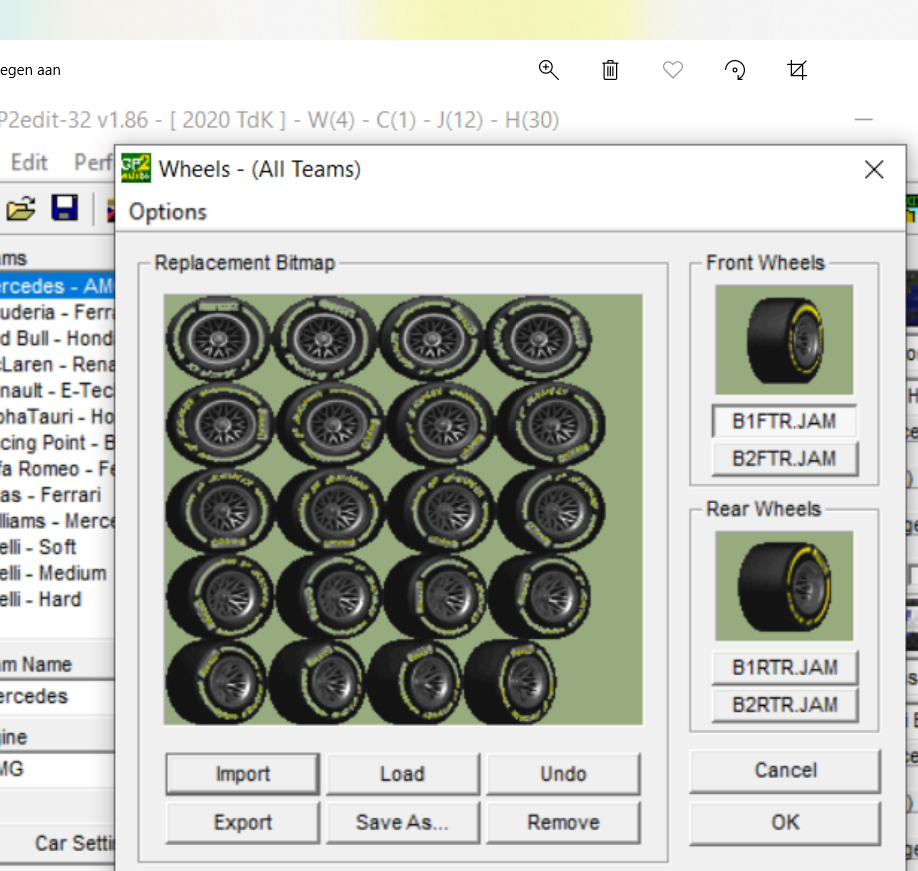This screenshot has height=871, width=918.
Task: Open the Edit menu
Action: tap(29, 162)
